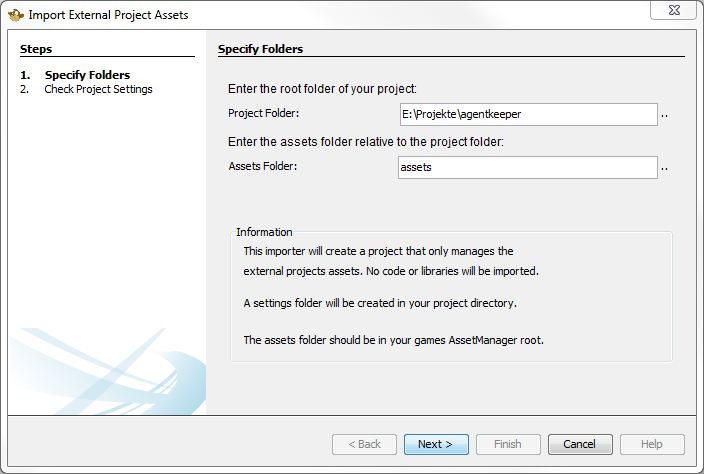Screen dimensions: 704x474
Task: Click into the Project Folder text field
Action: (x=527, y=114)
